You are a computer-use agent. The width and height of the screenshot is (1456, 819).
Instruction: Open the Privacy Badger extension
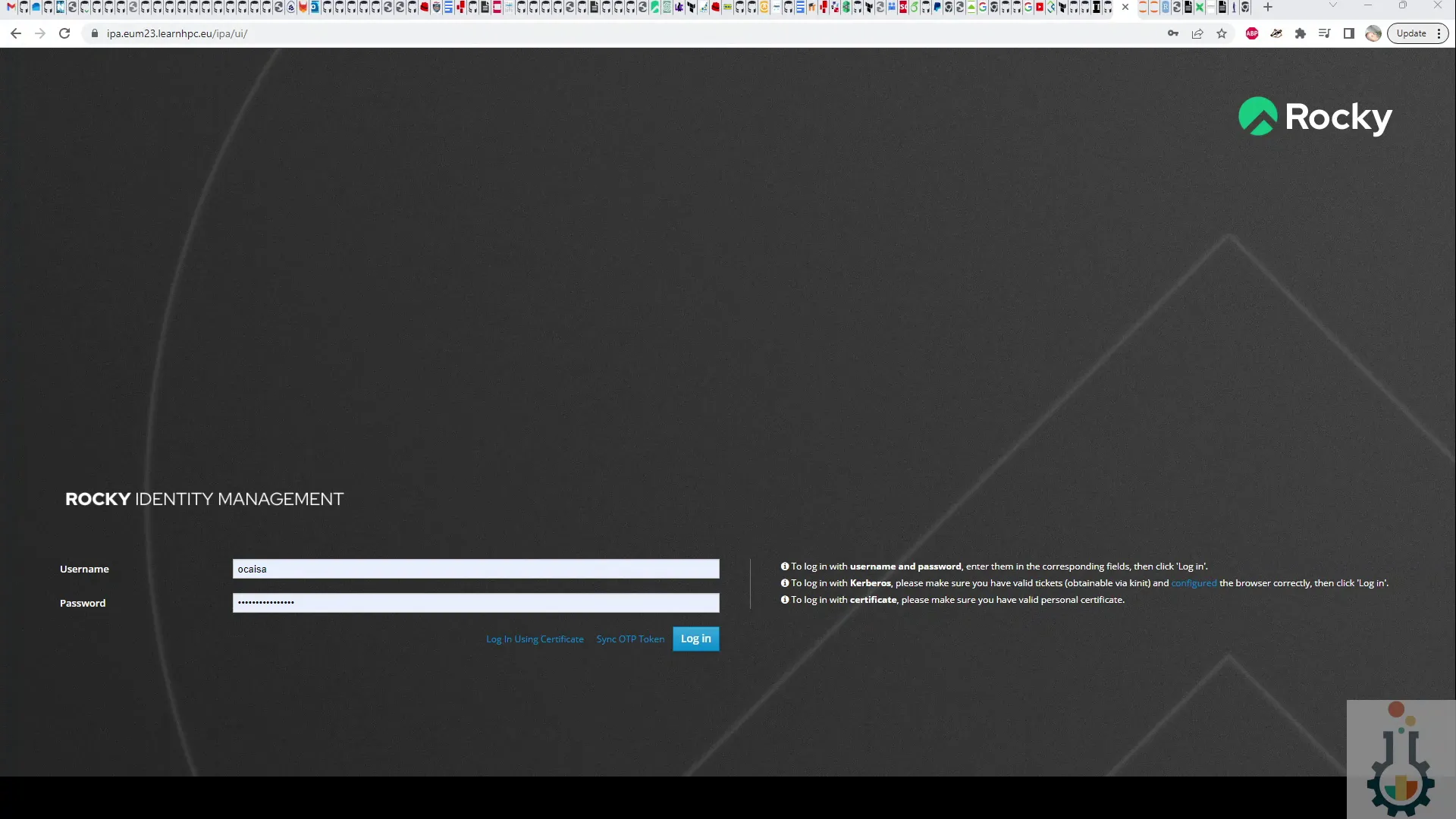1276,33
